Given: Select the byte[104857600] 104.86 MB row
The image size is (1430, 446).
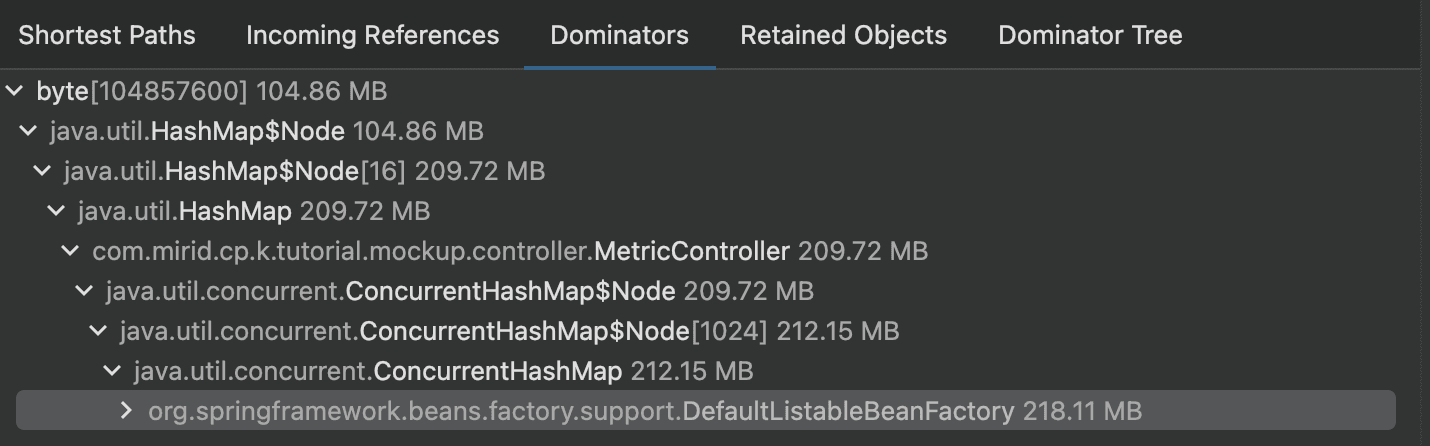Looking at the screenshot, I should click(211, 91).
